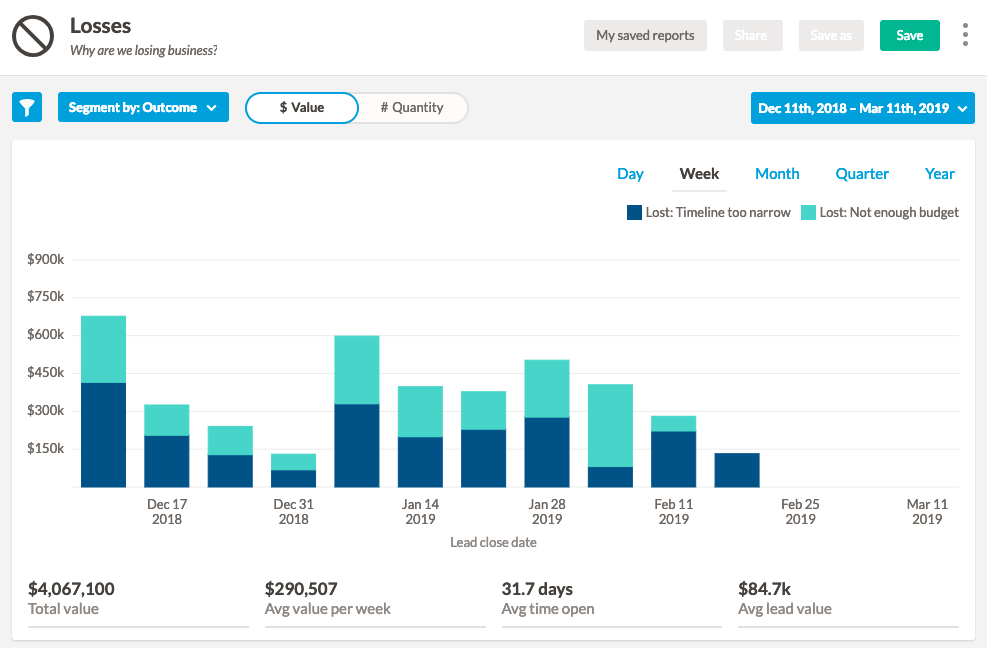Toggle chart to $ Value mode
Image resolution: width=987 pixels, height=648 pixels.
click(301, 107)
